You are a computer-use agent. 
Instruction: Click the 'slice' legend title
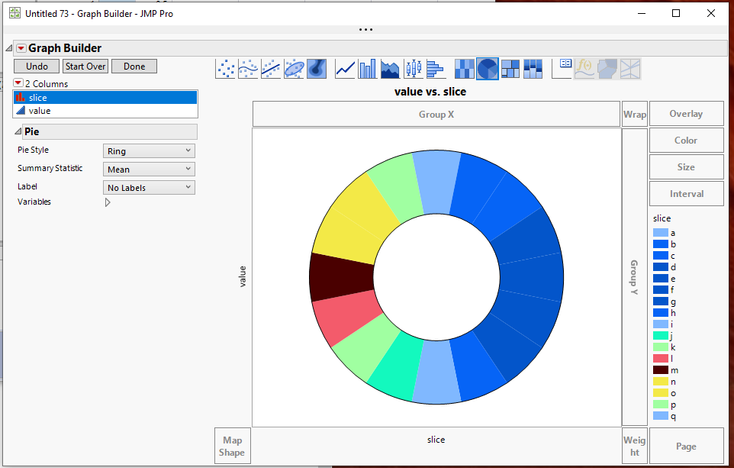[662, 218]
